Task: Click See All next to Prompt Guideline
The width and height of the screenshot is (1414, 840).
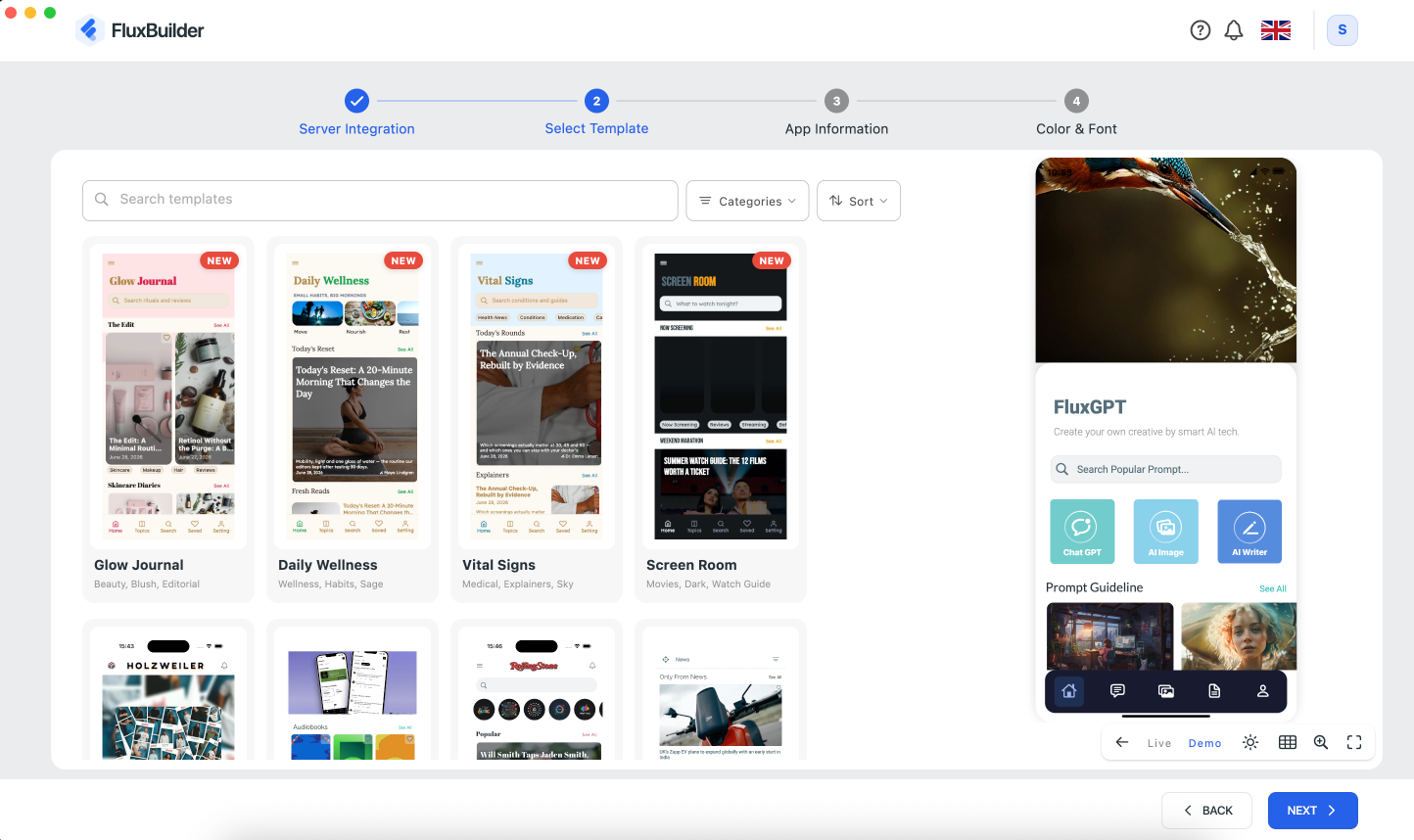Action: [x=1273, y=588]
